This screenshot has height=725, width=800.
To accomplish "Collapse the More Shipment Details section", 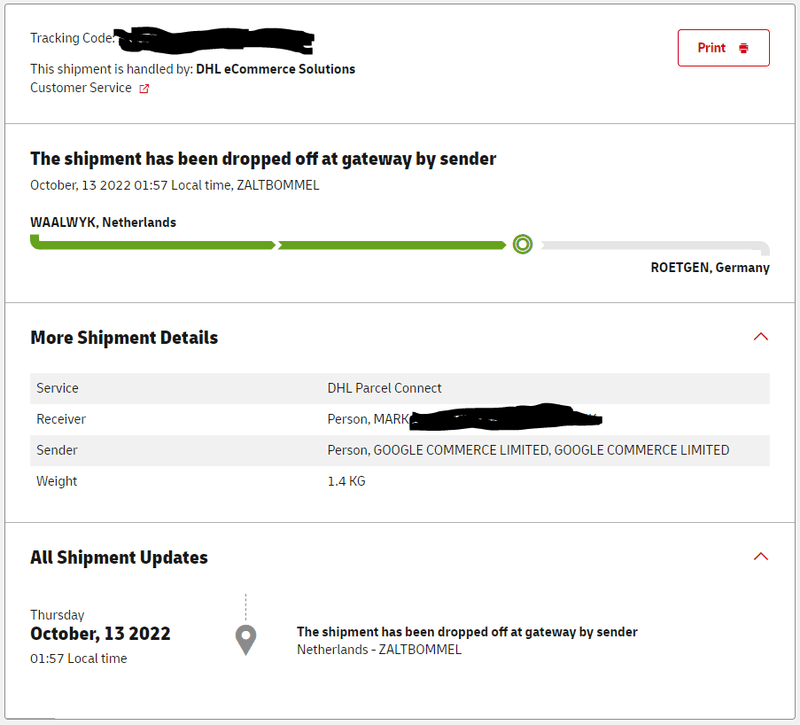I will pyautogui.click(x=760, y=337).
